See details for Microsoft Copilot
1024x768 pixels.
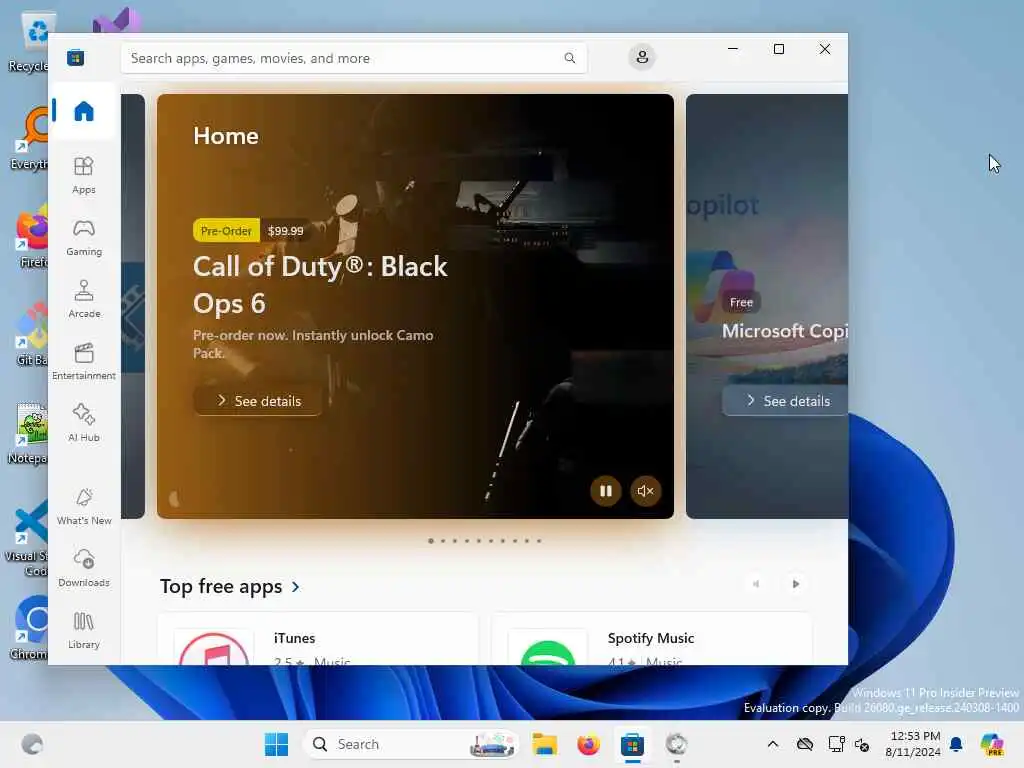786,401
